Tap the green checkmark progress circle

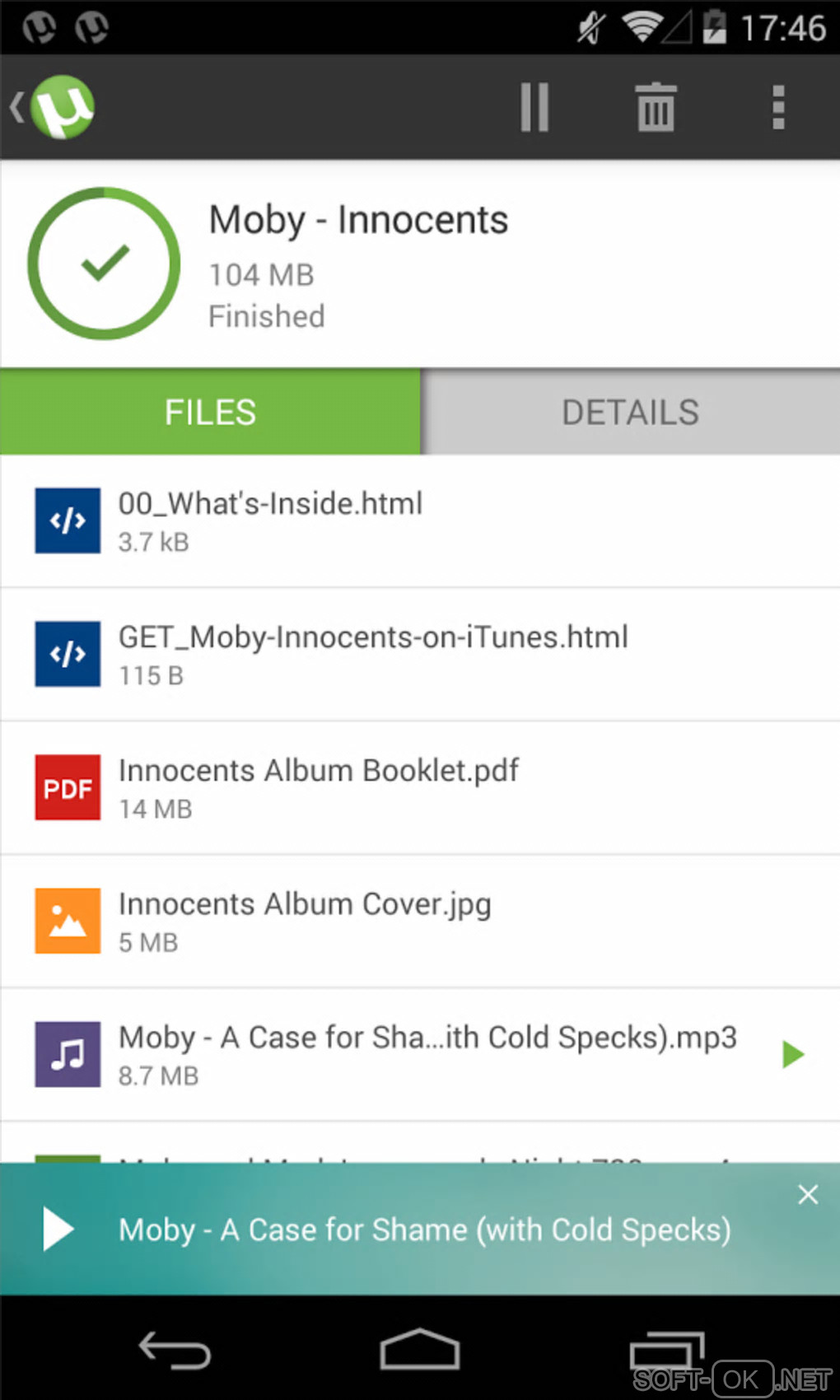(104, 264)
